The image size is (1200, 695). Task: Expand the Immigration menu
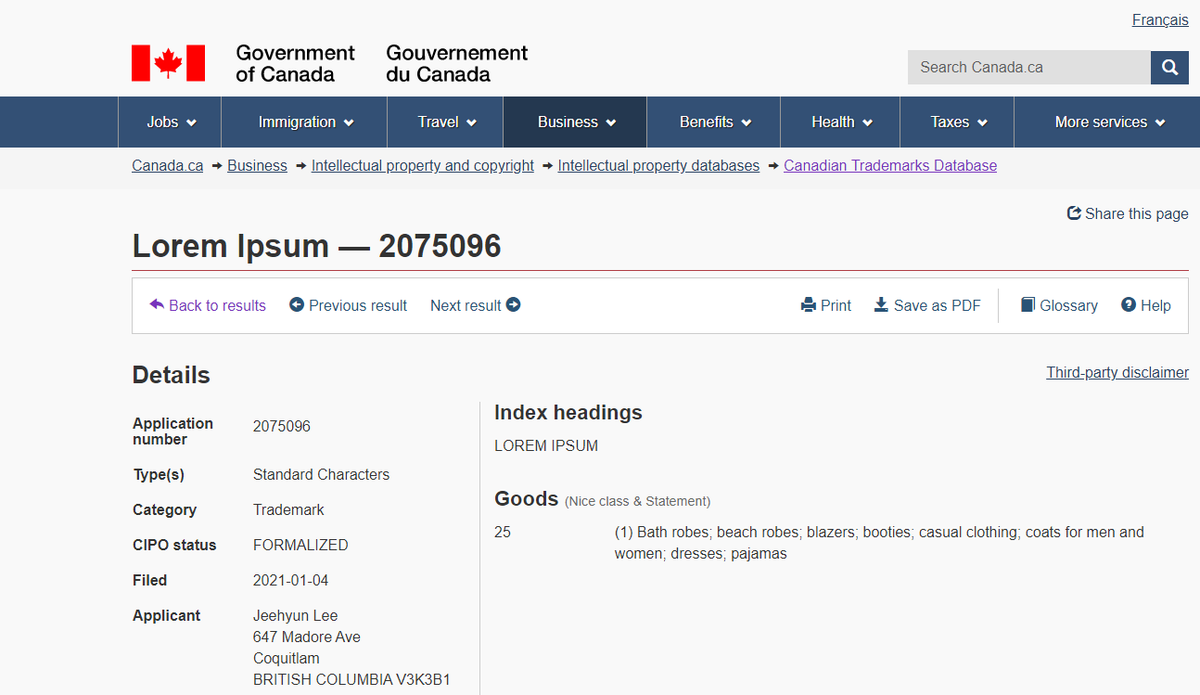[305, 122]
